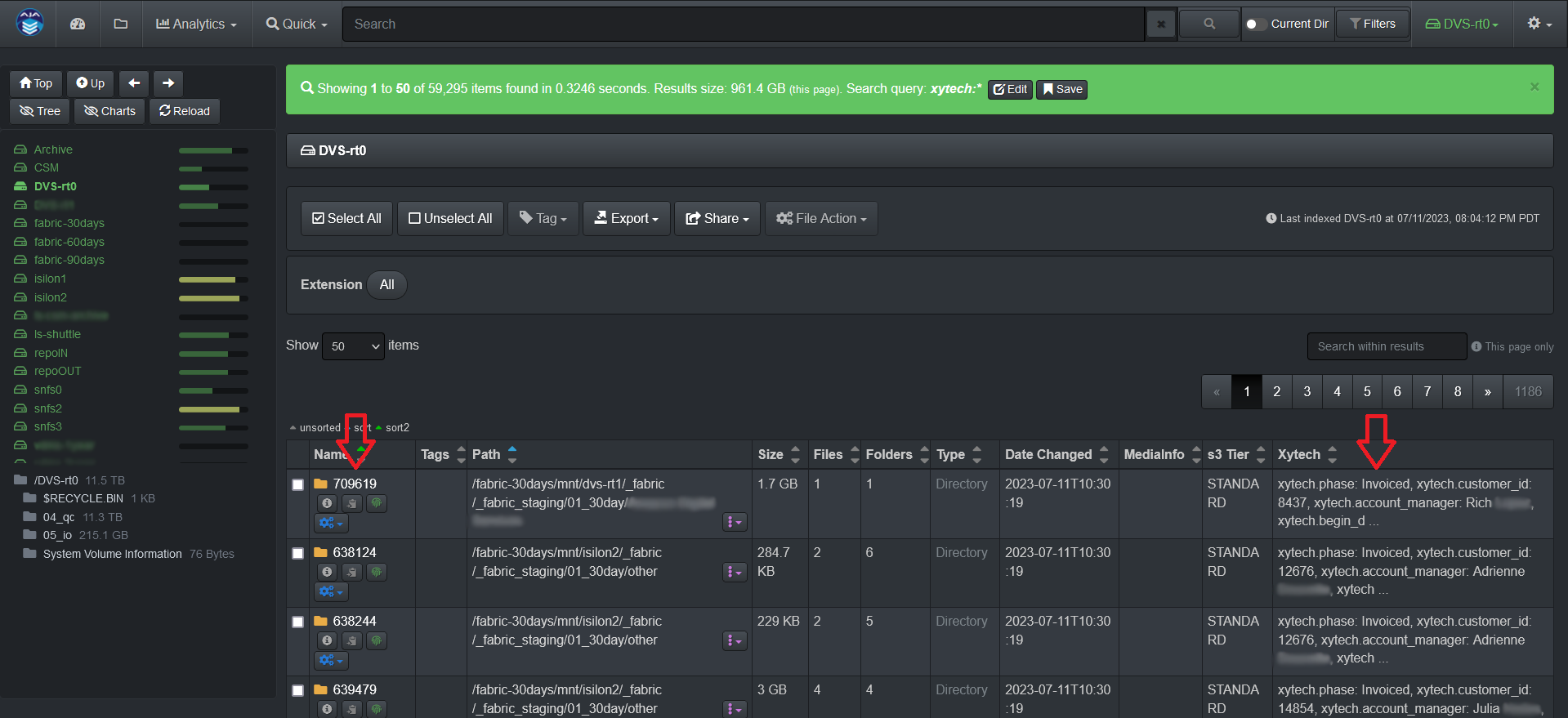Click the search magnifier button
The image size is (1568, 718).
point(1209,25)
